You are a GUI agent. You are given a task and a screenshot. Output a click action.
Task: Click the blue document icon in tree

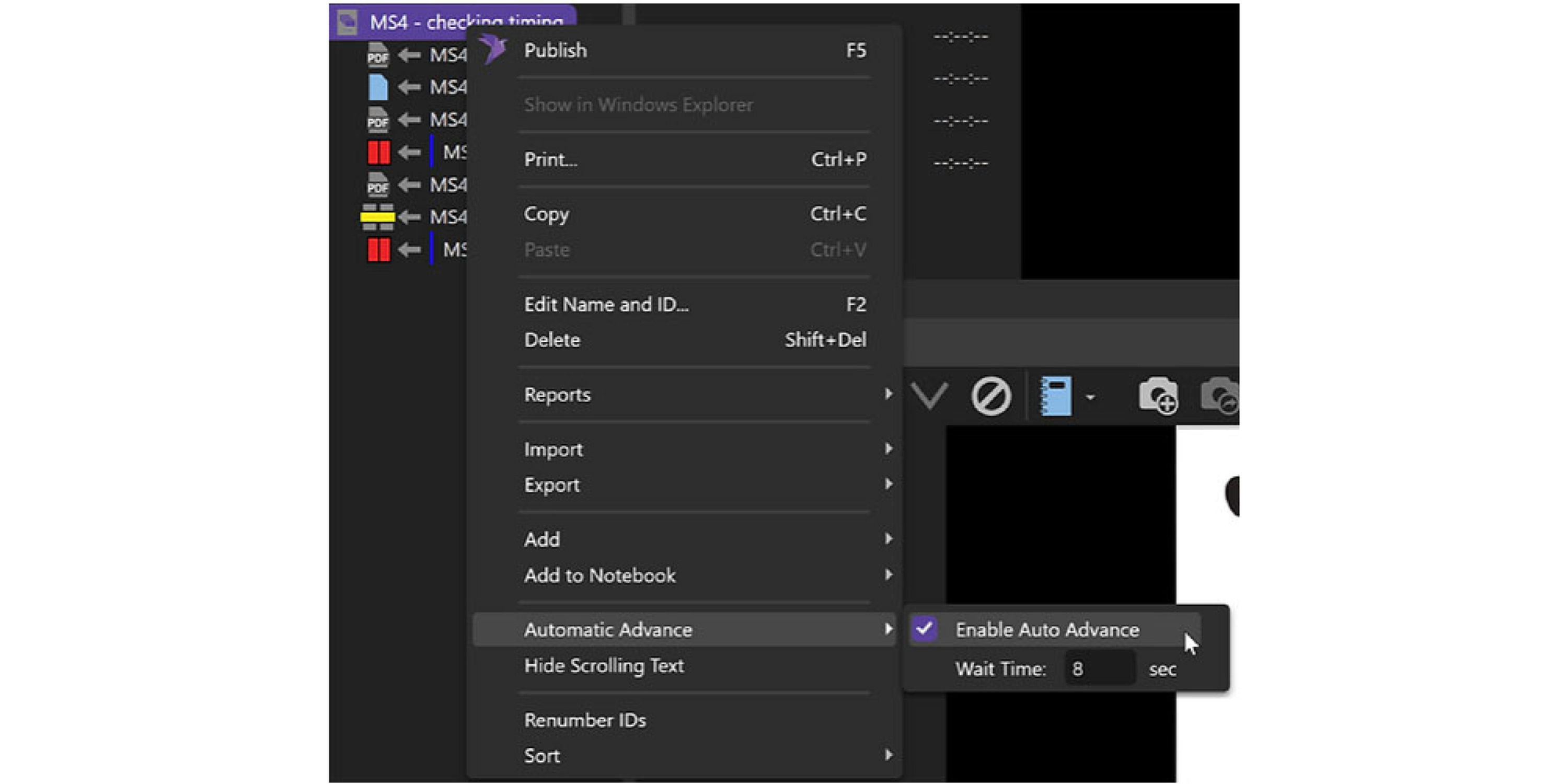tap(377, 87)
